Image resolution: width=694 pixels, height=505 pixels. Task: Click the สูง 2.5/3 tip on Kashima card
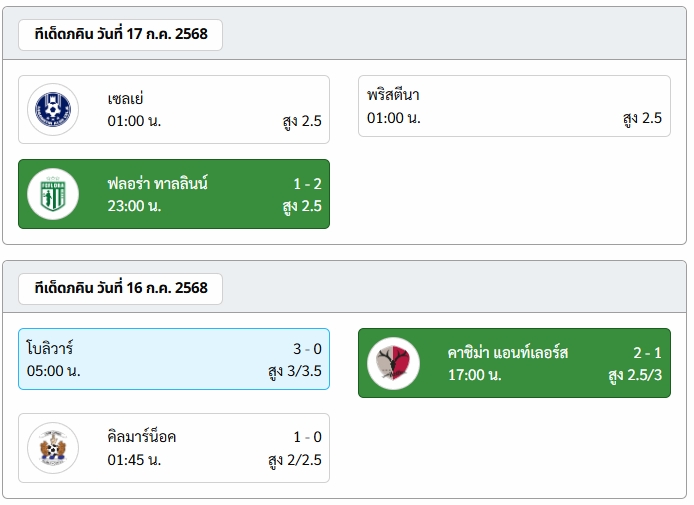coord(635,375)
